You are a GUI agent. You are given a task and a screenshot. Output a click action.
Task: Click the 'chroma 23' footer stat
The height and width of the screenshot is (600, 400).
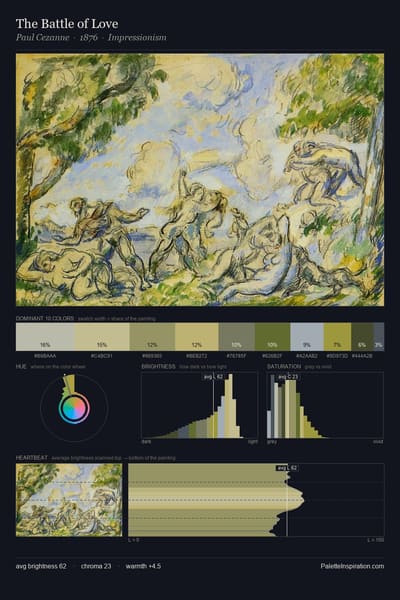pos(96,566)
